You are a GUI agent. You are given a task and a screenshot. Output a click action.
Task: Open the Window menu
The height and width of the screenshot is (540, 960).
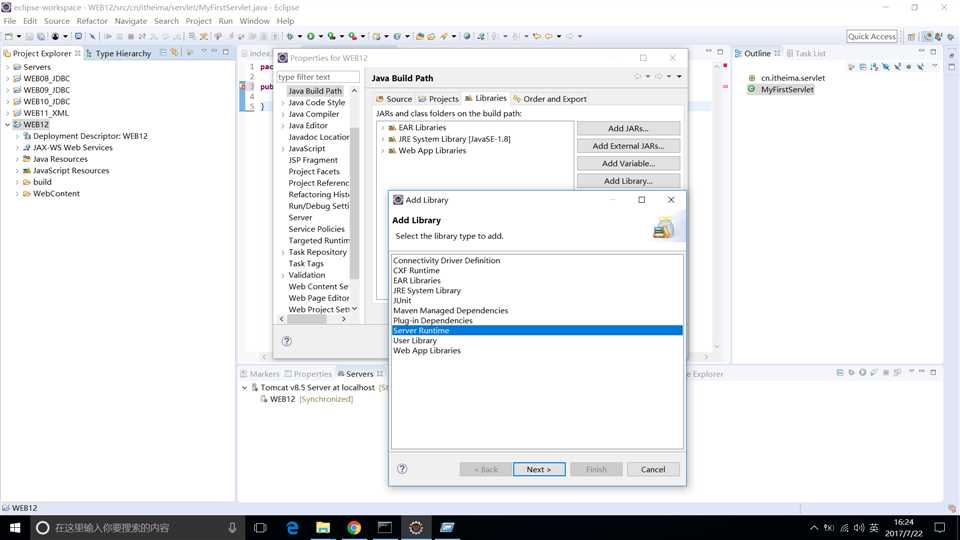[254, 21]
